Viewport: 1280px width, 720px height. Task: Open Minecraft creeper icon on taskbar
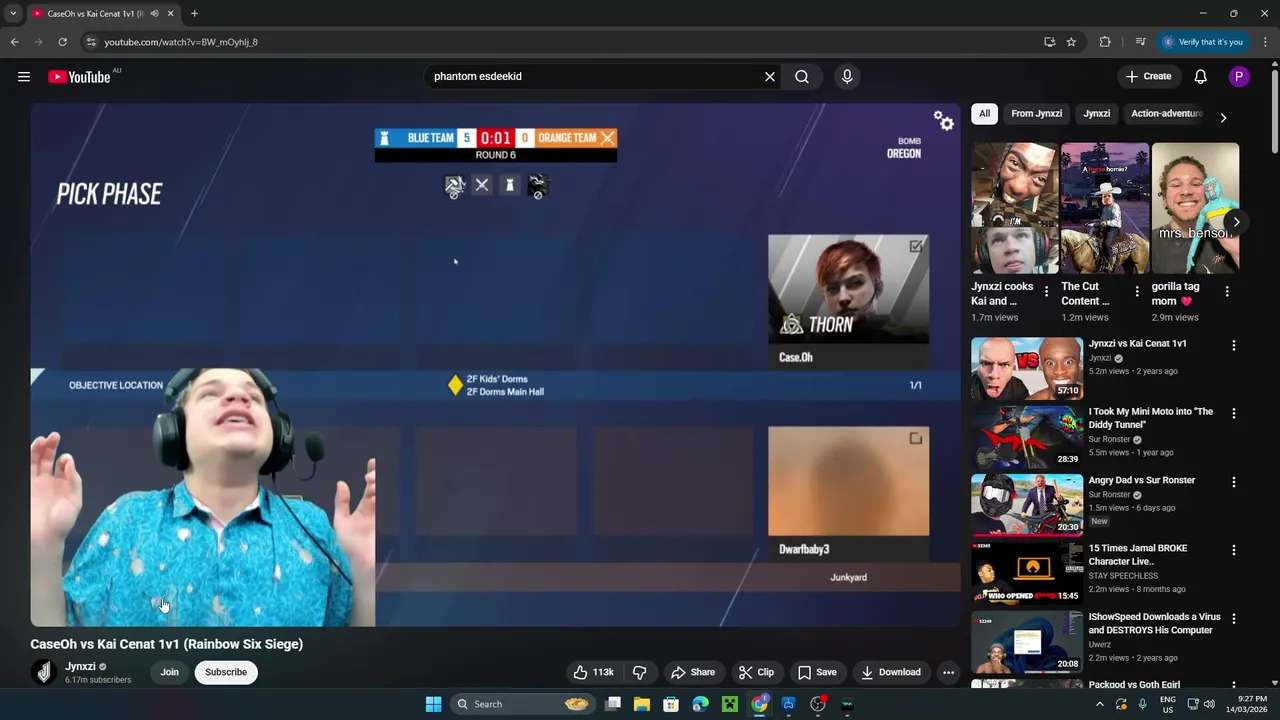[x=730, y=704]
